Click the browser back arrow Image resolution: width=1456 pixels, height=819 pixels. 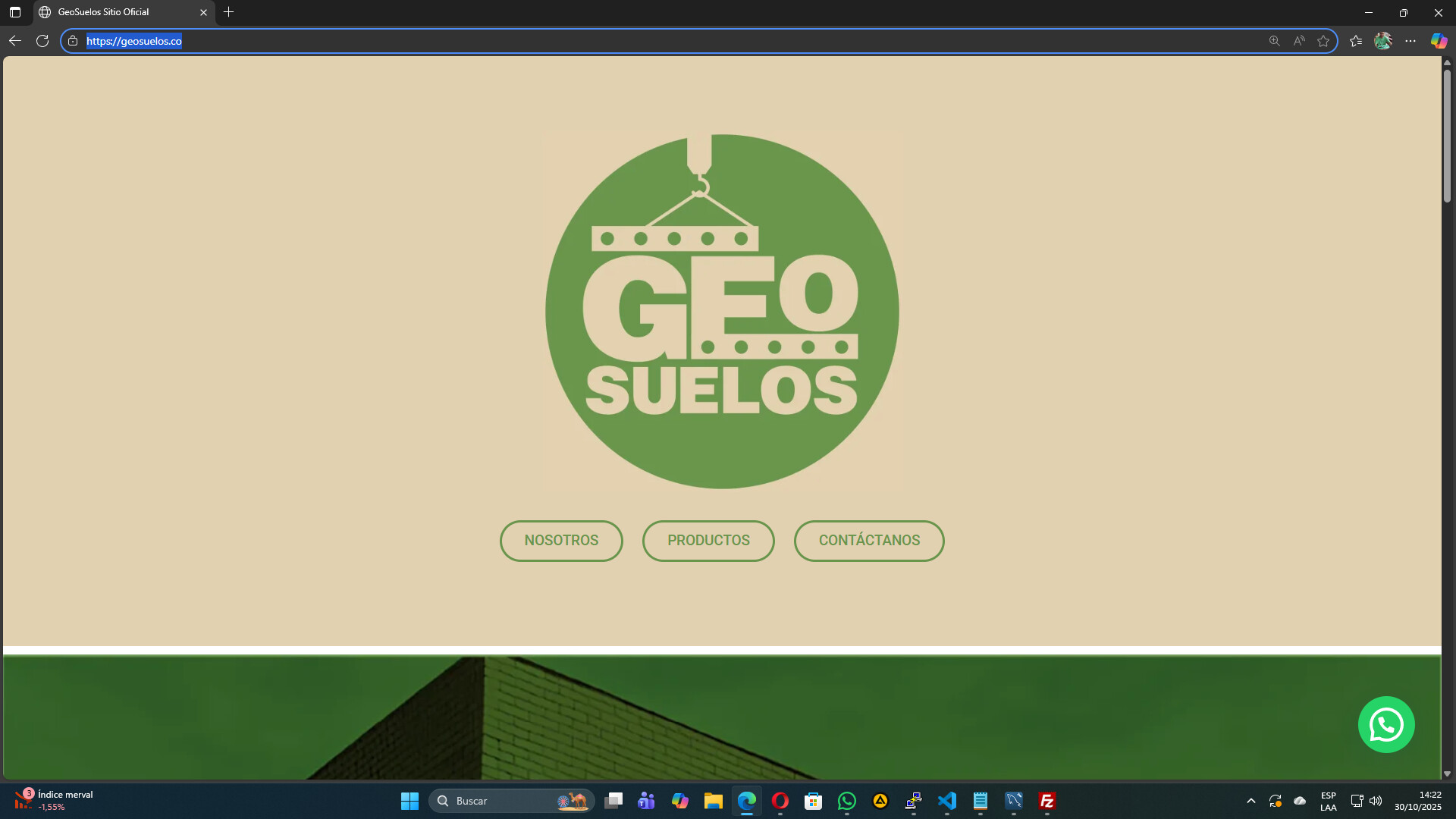(14, 41)
